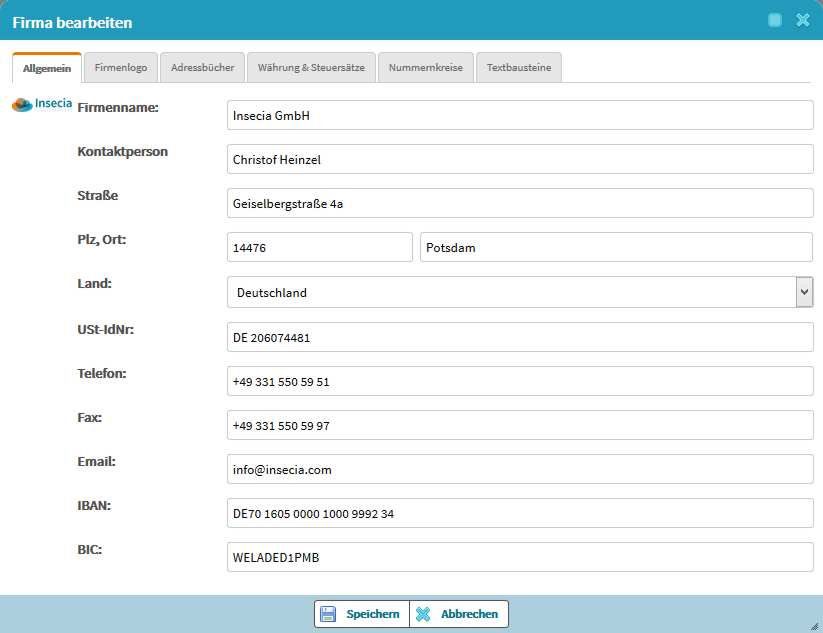The image size is (823, 633).
Task: Click the USt-IdNr label
Action: [x=105, y=330]
